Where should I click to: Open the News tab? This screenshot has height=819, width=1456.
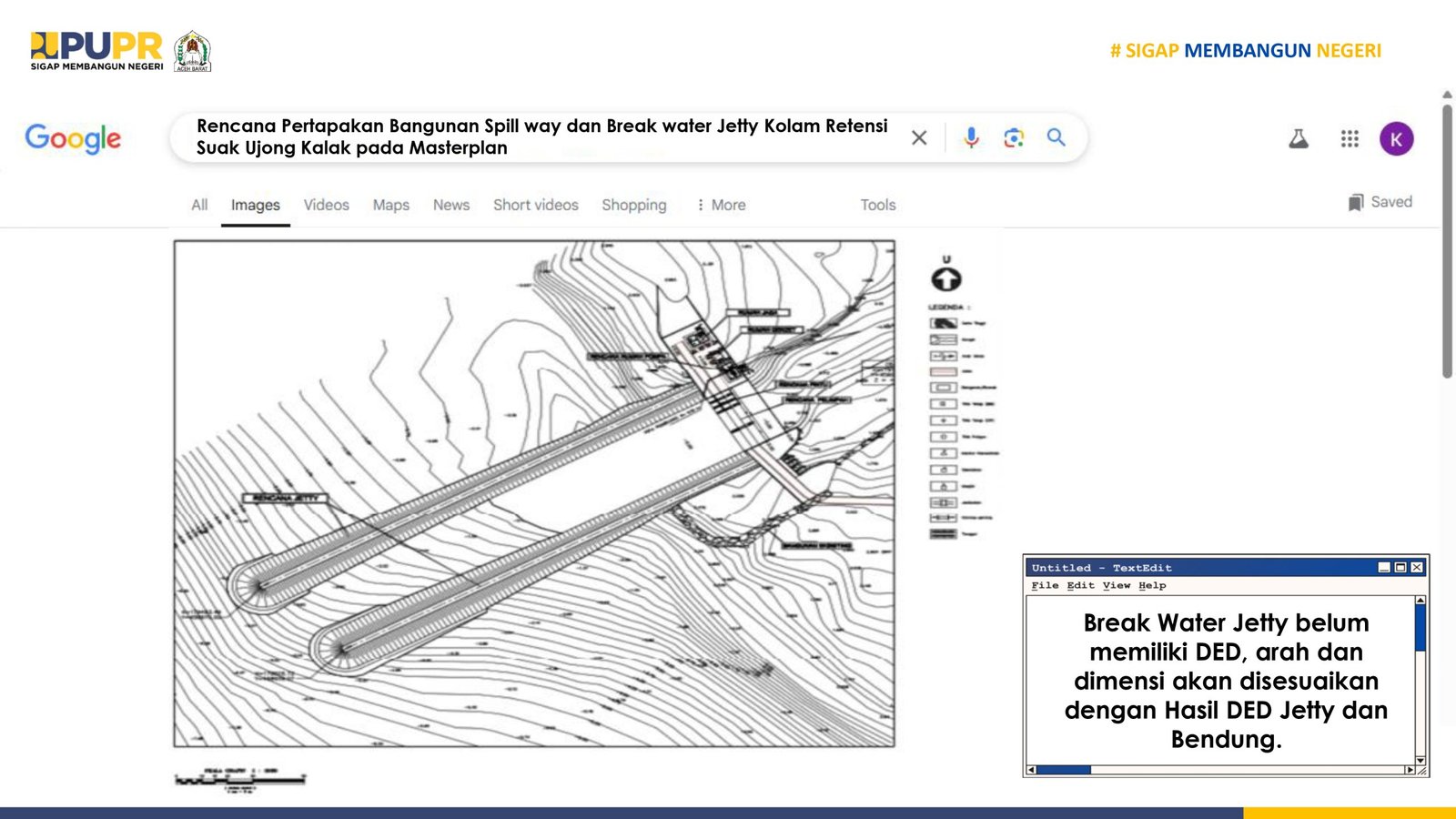click(x=451, y=205)
